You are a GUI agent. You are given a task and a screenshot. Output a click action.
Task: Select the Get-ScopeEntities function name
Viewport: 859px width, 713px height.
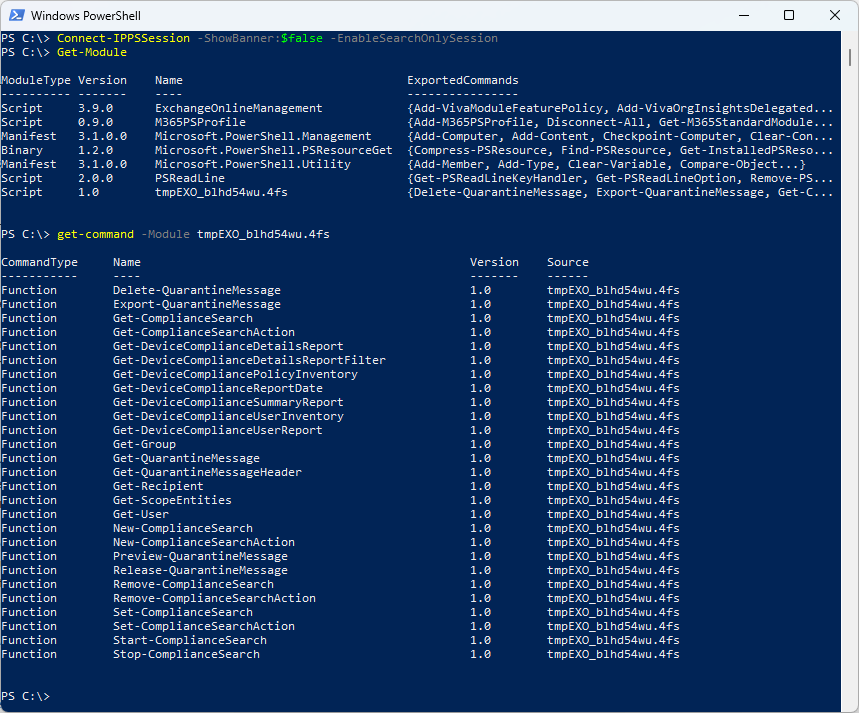click(173, 500)
